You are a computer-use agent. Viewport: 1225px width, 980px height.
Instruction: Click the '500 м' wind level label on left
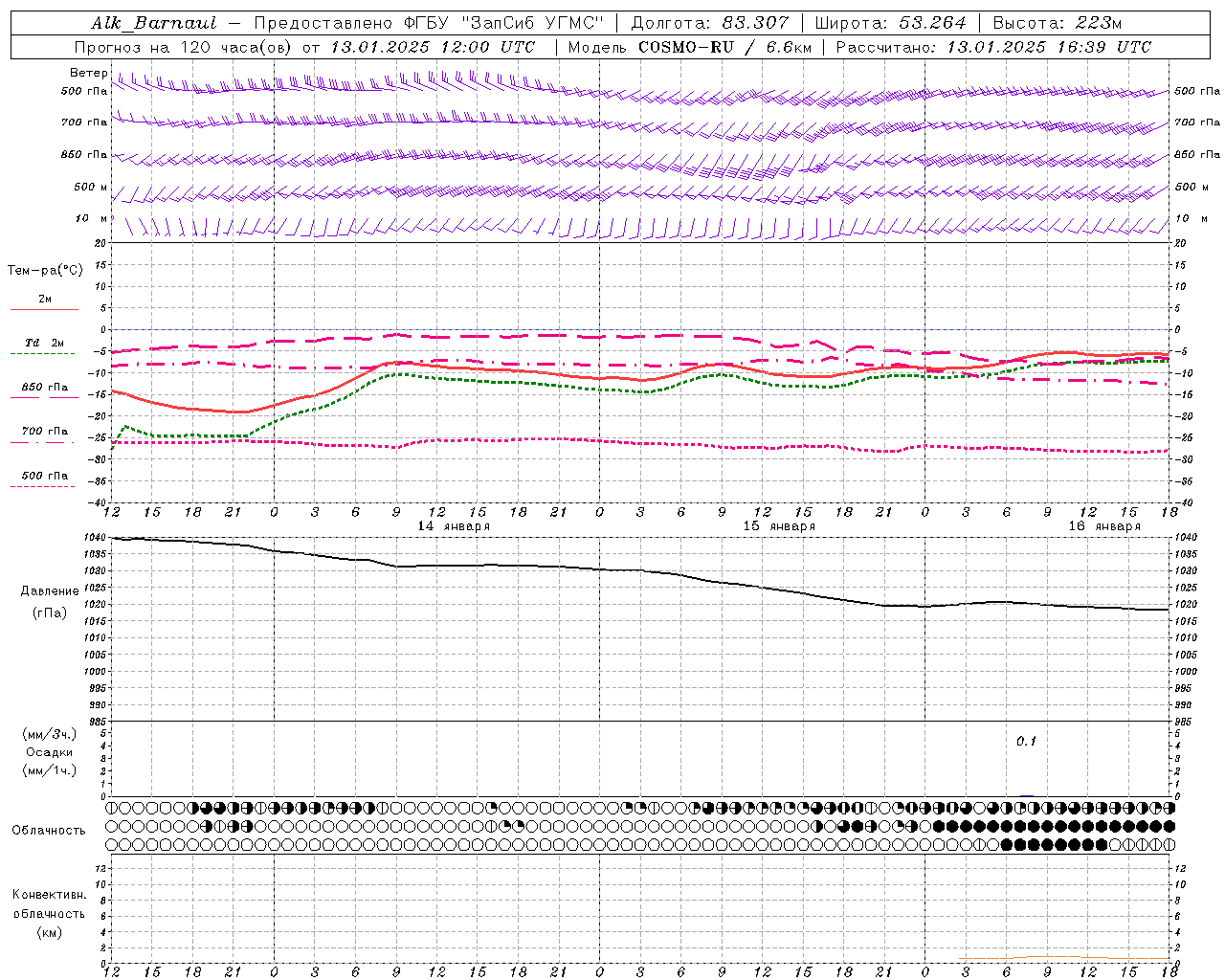pyautogui.click(x=91, y=187)
